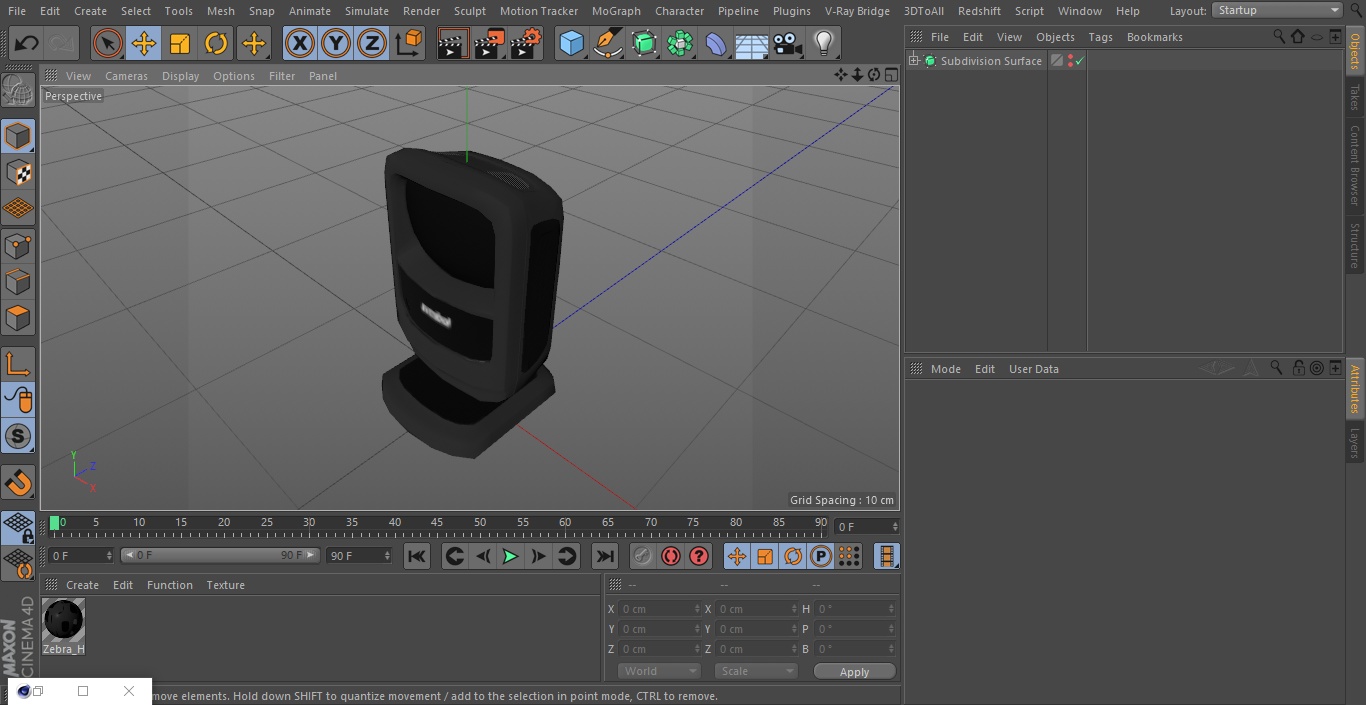Go to start of animation
This screenshot has width=1366, height=705.
coord(417,556)
